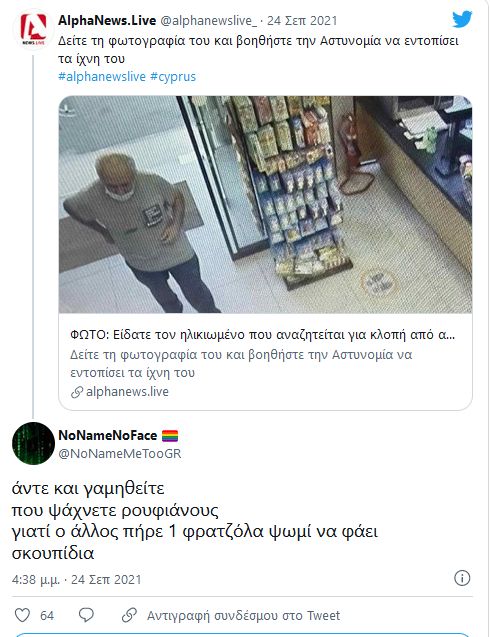This screenshot has width=490, height=637.
Task: Click the chain link copy icon
Action: tap(129, 615)
